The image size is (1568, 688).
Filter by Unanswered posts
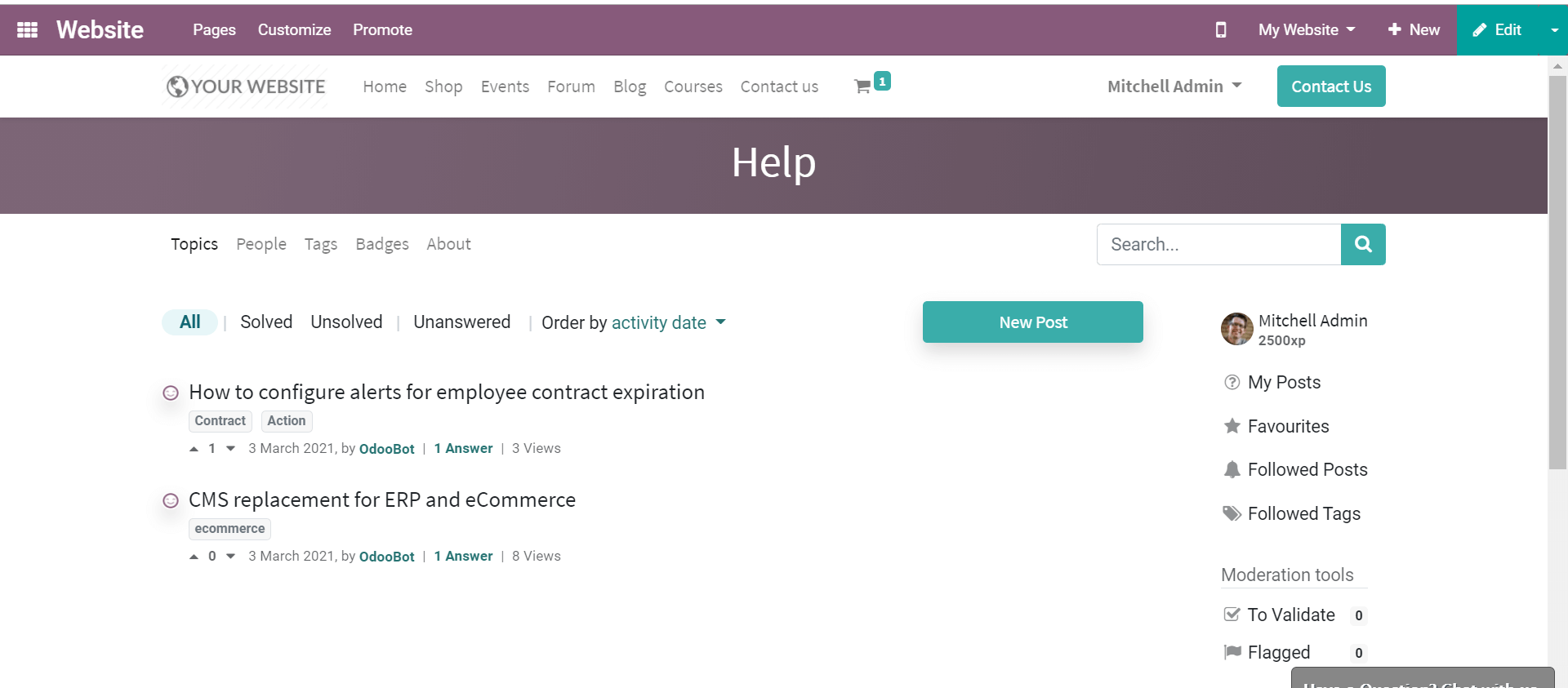461,322
